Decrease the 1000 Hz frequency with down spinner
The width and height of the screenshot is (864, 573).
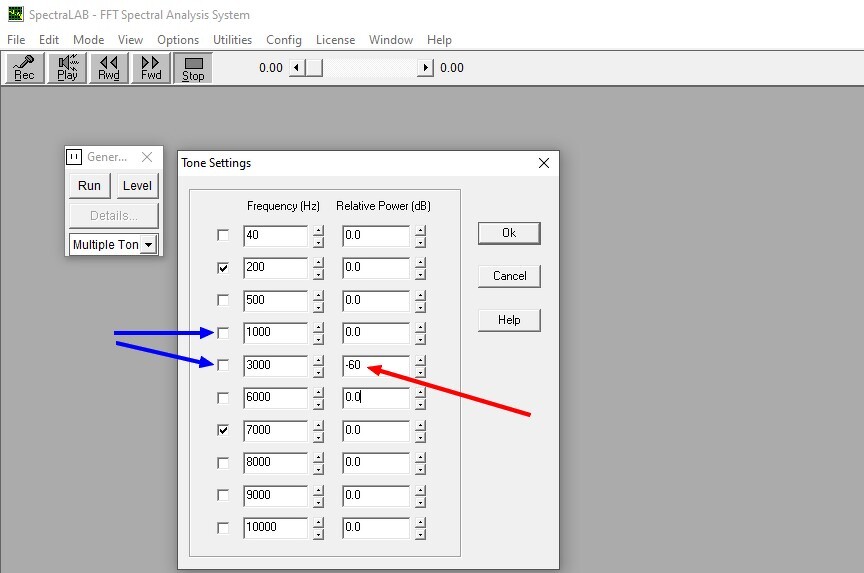(x=318, y=339)
